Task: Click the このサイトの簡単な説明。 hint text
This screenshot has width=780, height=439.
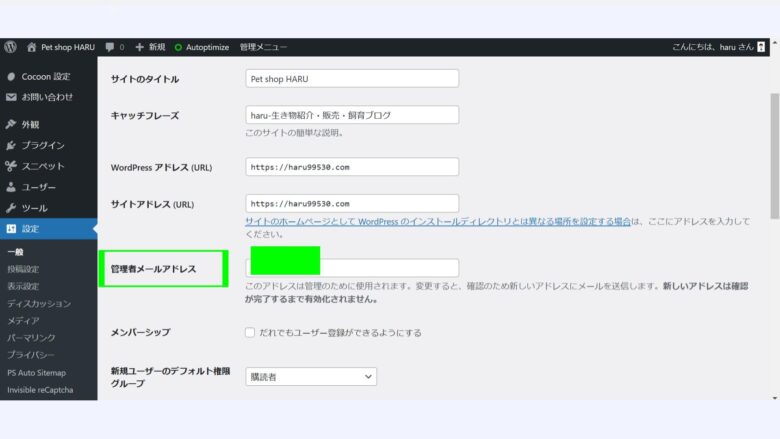Action: [294, 133]
